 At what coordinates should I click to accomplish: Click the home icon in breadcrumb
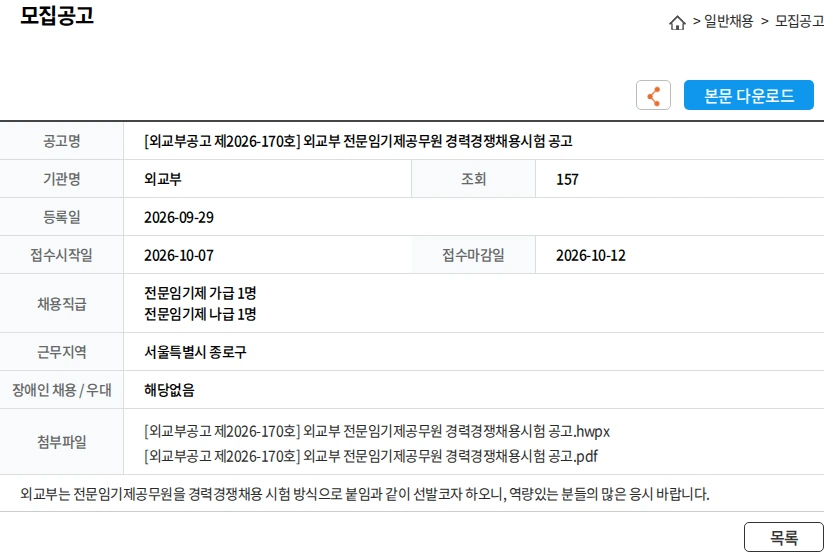coord(677,22)
